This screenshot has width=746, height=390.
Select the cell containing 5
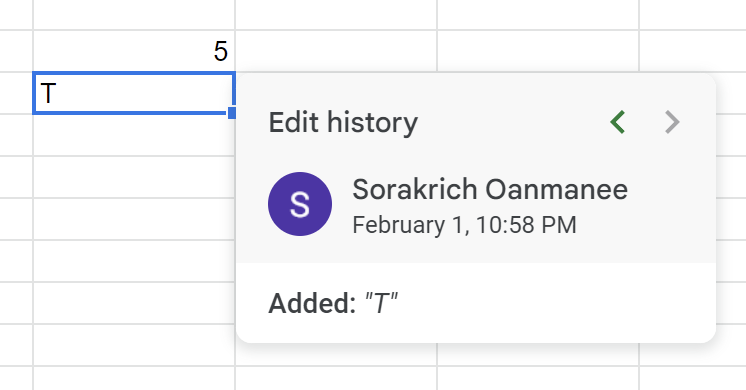(x=134, y=51)
